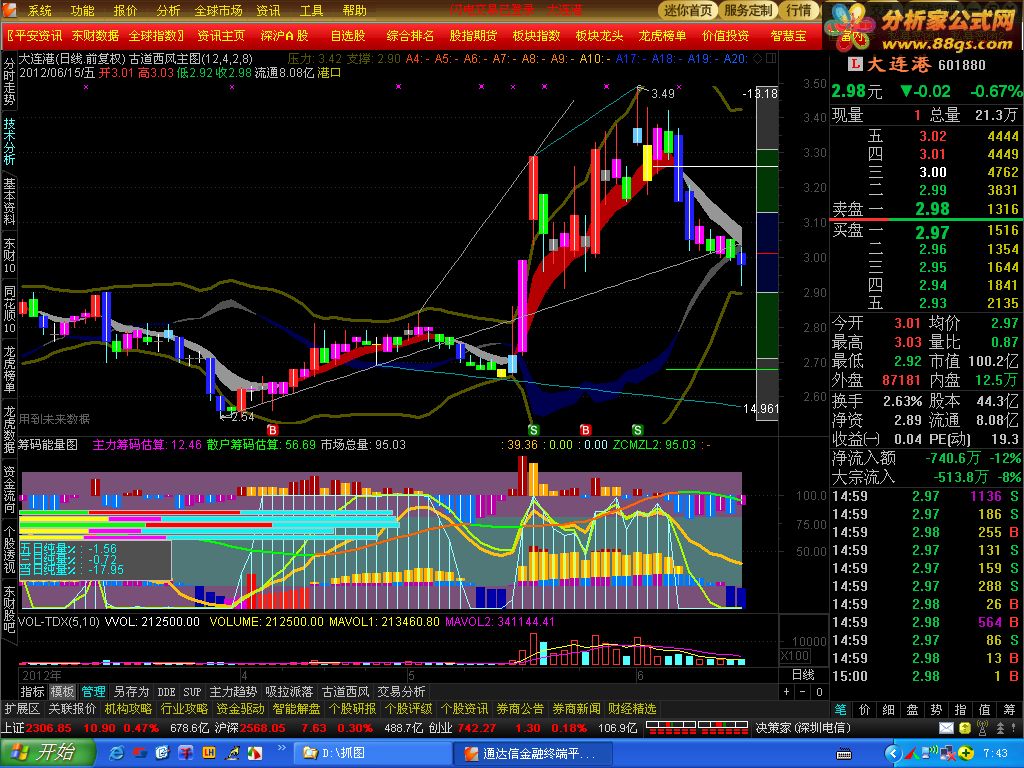Click the red L icon beside 大连港
1024x768 pixels.
tap(854, 64)
